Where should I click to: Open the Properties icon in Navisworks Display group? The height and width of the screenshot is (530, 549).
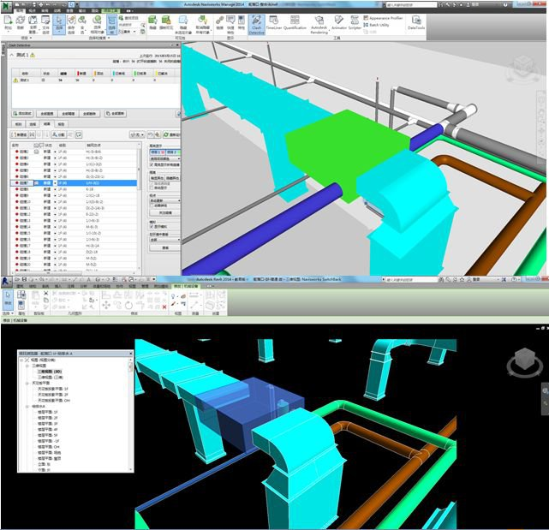(241, 23)
